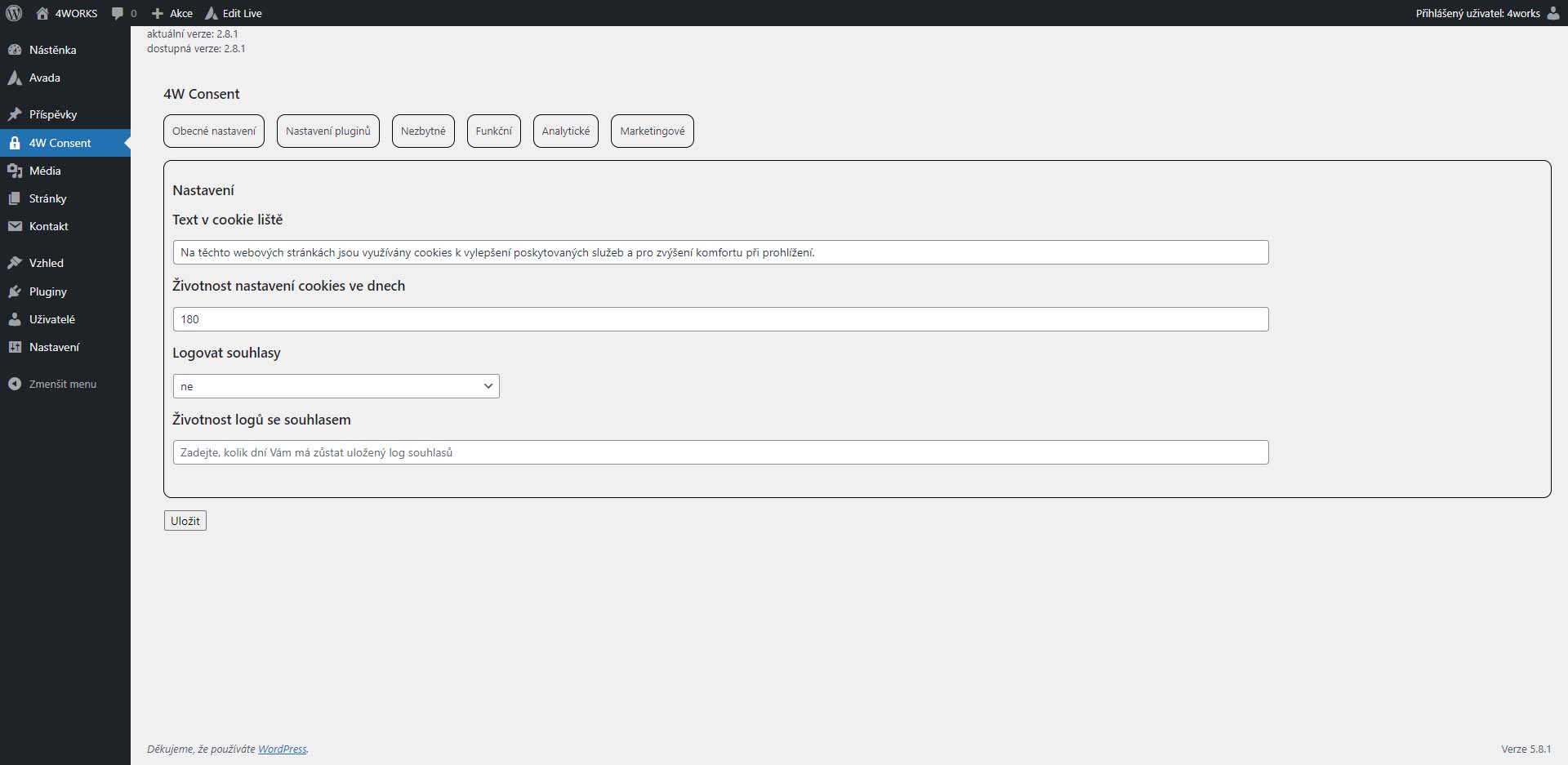Click the Nástěnka dashboard icon
This screenshot has width=1568, height=765.
tap(14, 50)
